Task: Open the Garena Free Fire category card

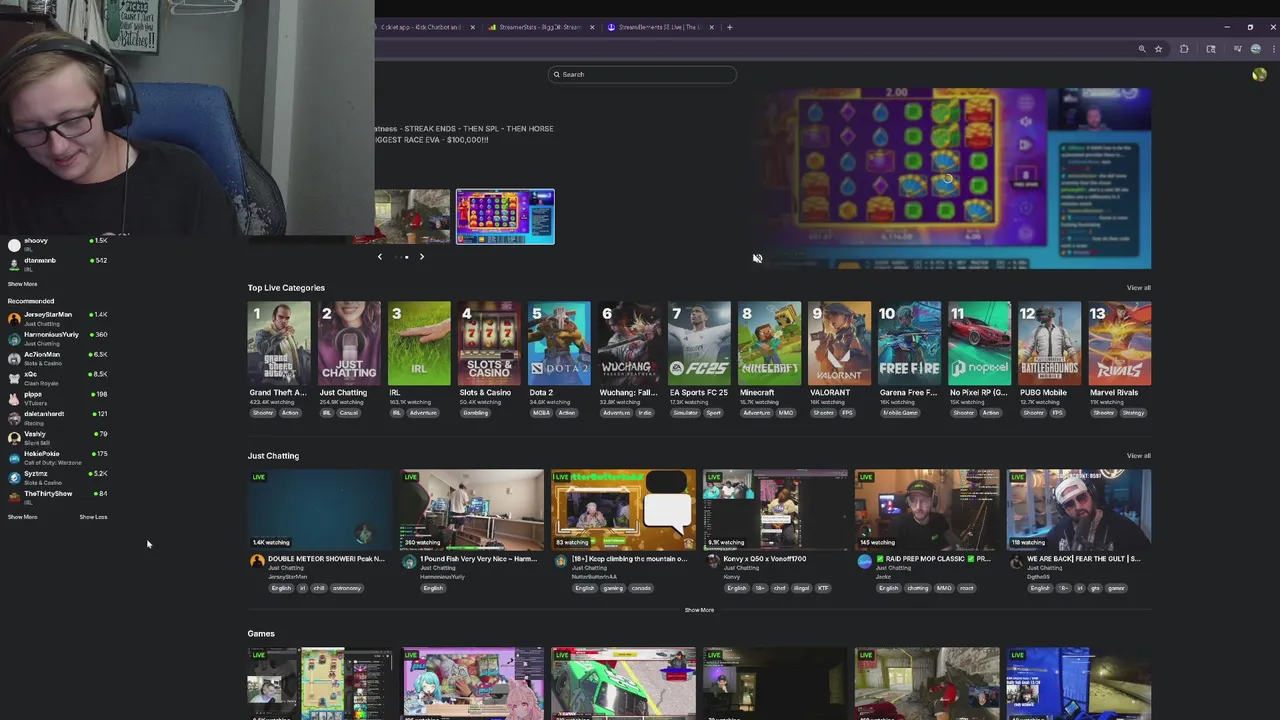Action: [x=909, y=344]
